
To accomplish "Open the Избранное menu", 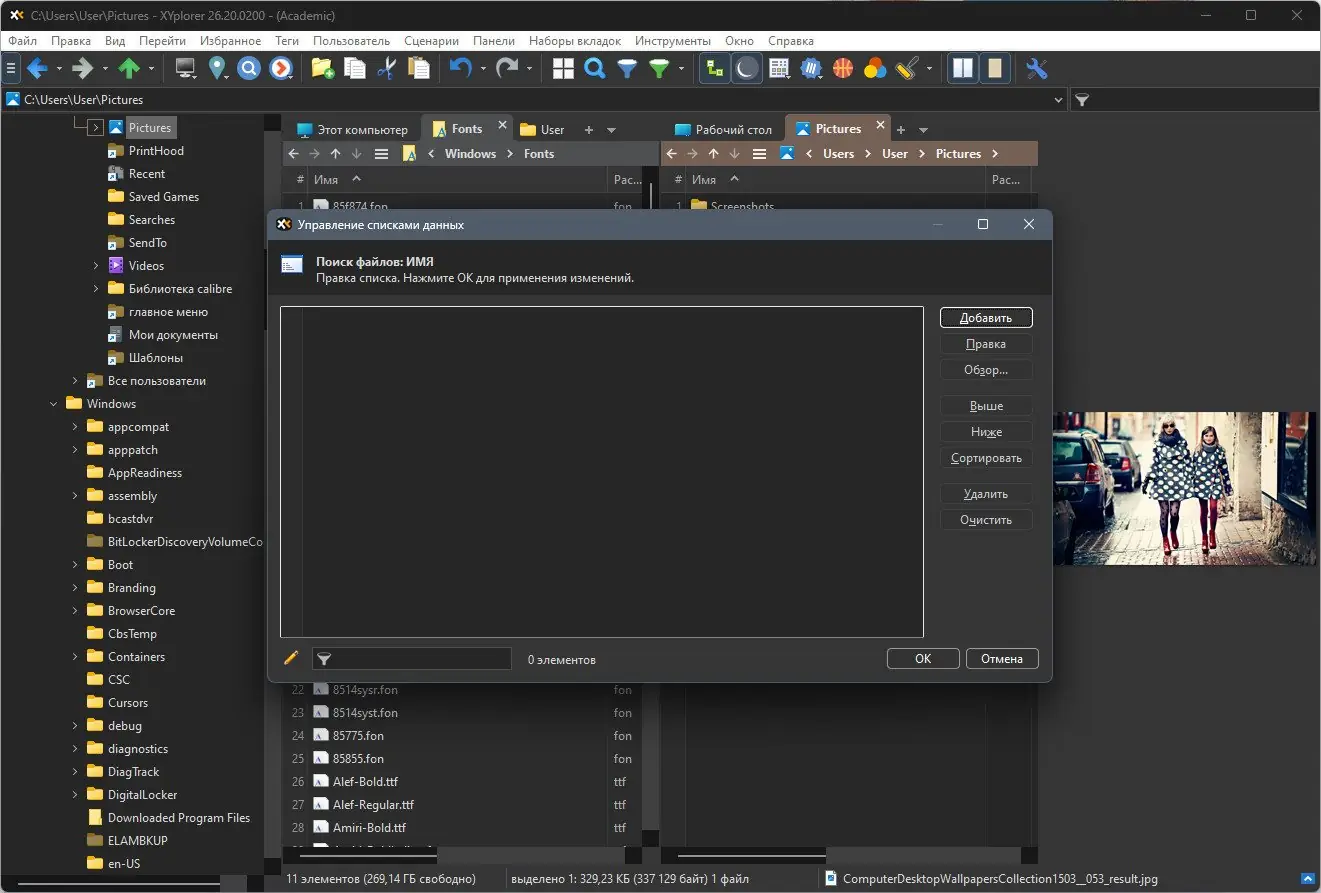I will tap(231, 41).
